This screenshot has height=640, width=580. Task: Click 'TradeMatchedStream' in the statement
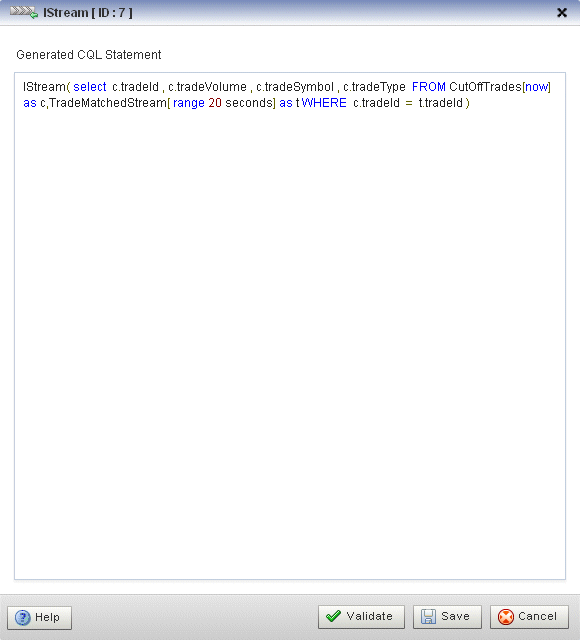[x=108, y=102]
